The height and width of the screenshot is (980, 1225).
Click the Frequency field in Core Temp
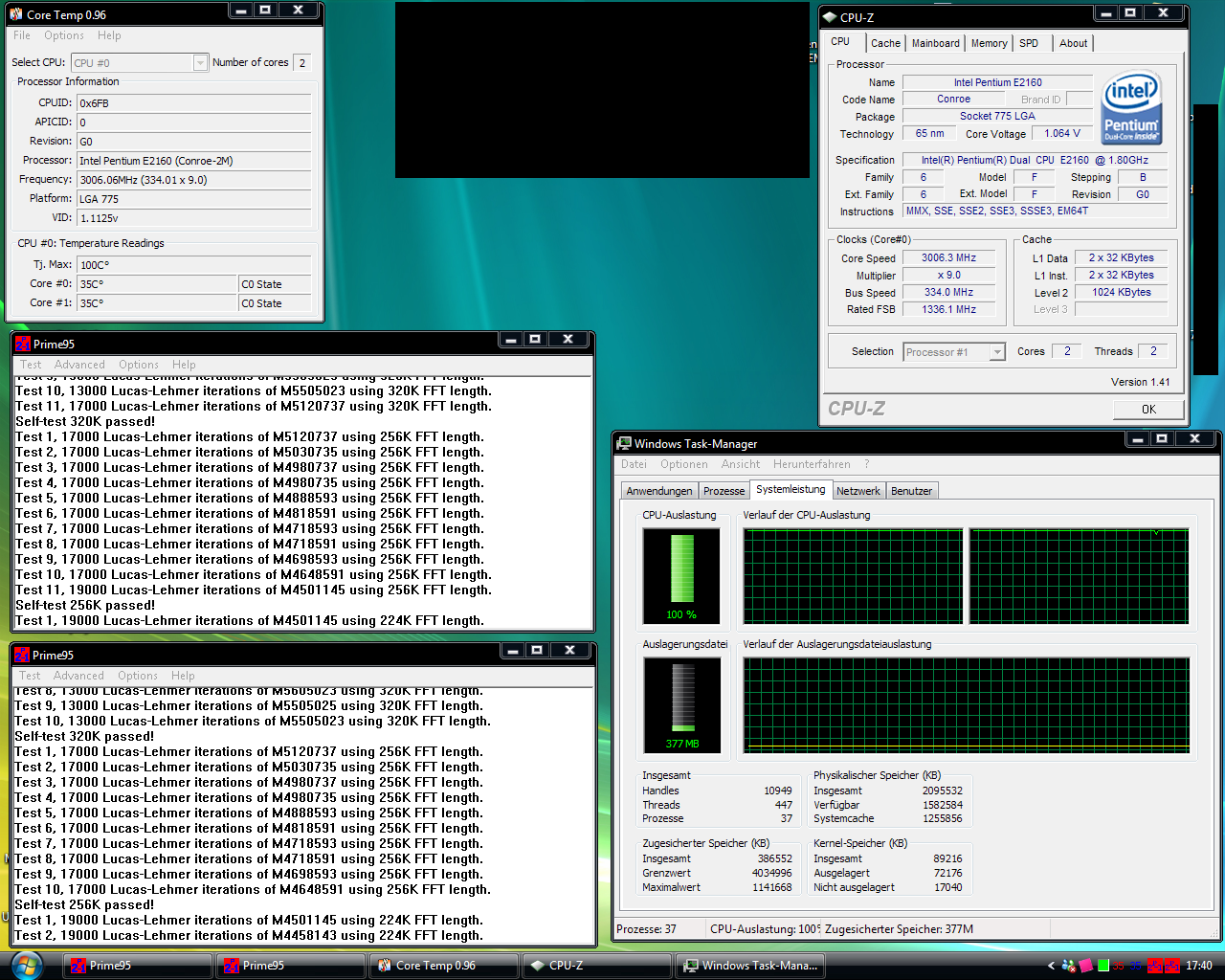[x=194, y=180]
